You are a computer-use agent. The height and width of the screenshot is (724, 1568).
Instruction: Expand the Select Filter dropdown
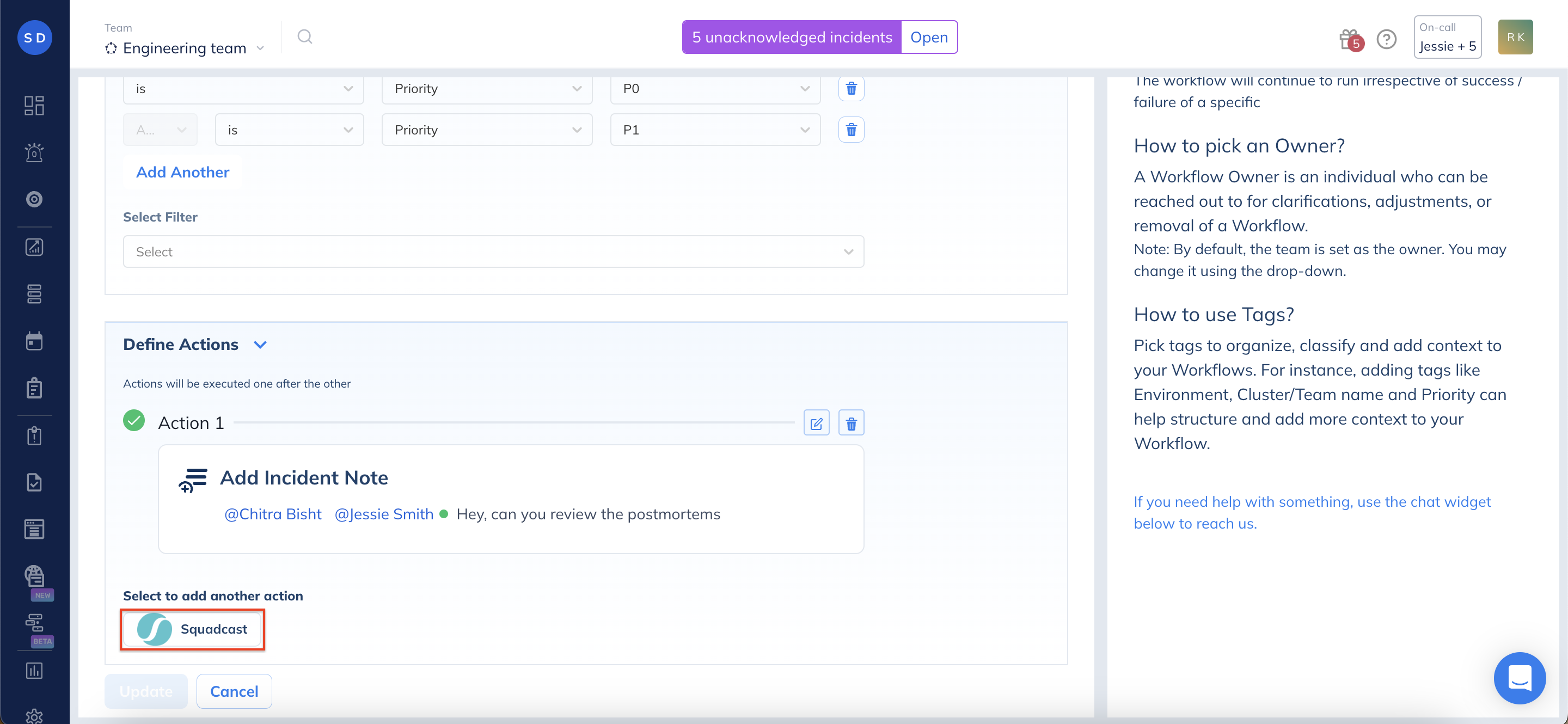click(493, 252)
